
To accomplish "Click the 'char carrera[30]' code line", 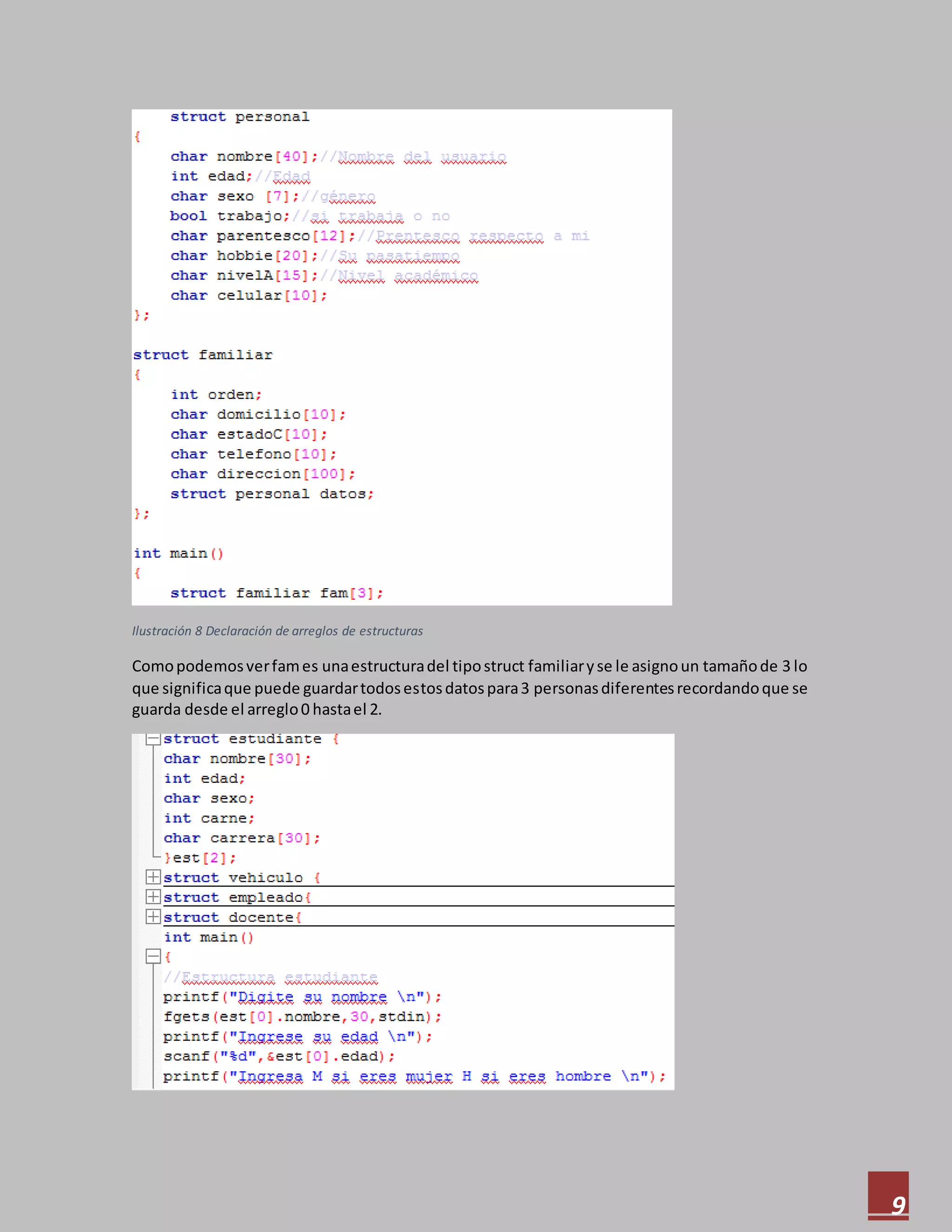I will (242, 838).
